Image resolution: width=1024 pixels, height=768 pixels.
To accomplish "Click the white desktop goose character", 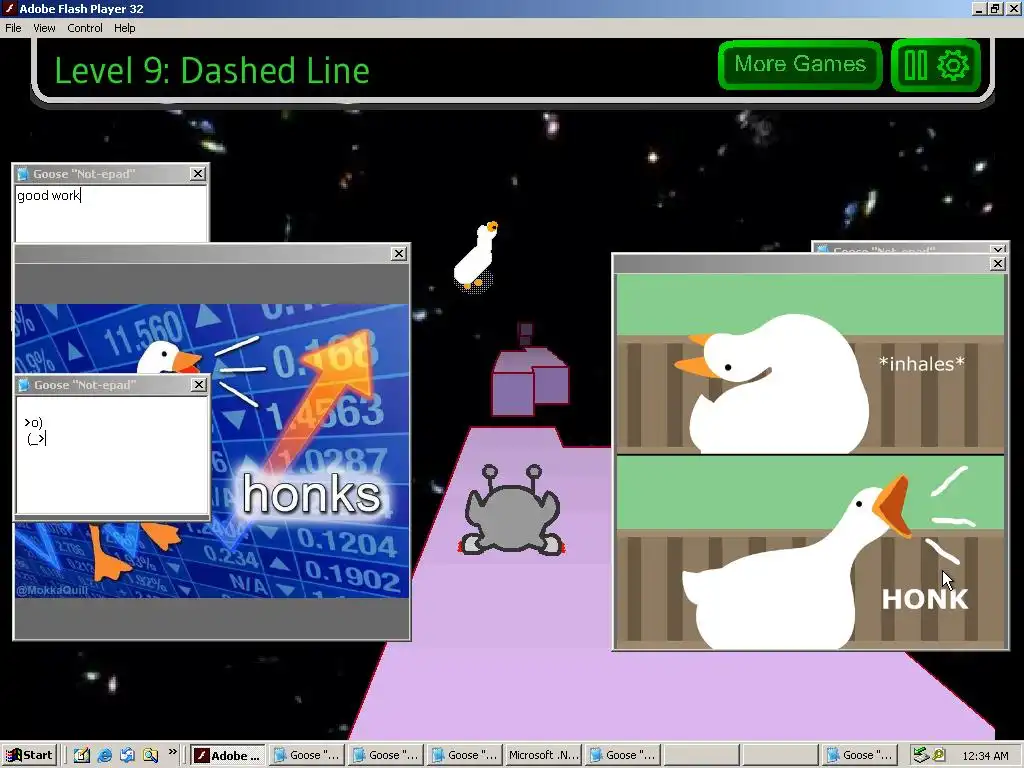I will click(x=477, y=257).
